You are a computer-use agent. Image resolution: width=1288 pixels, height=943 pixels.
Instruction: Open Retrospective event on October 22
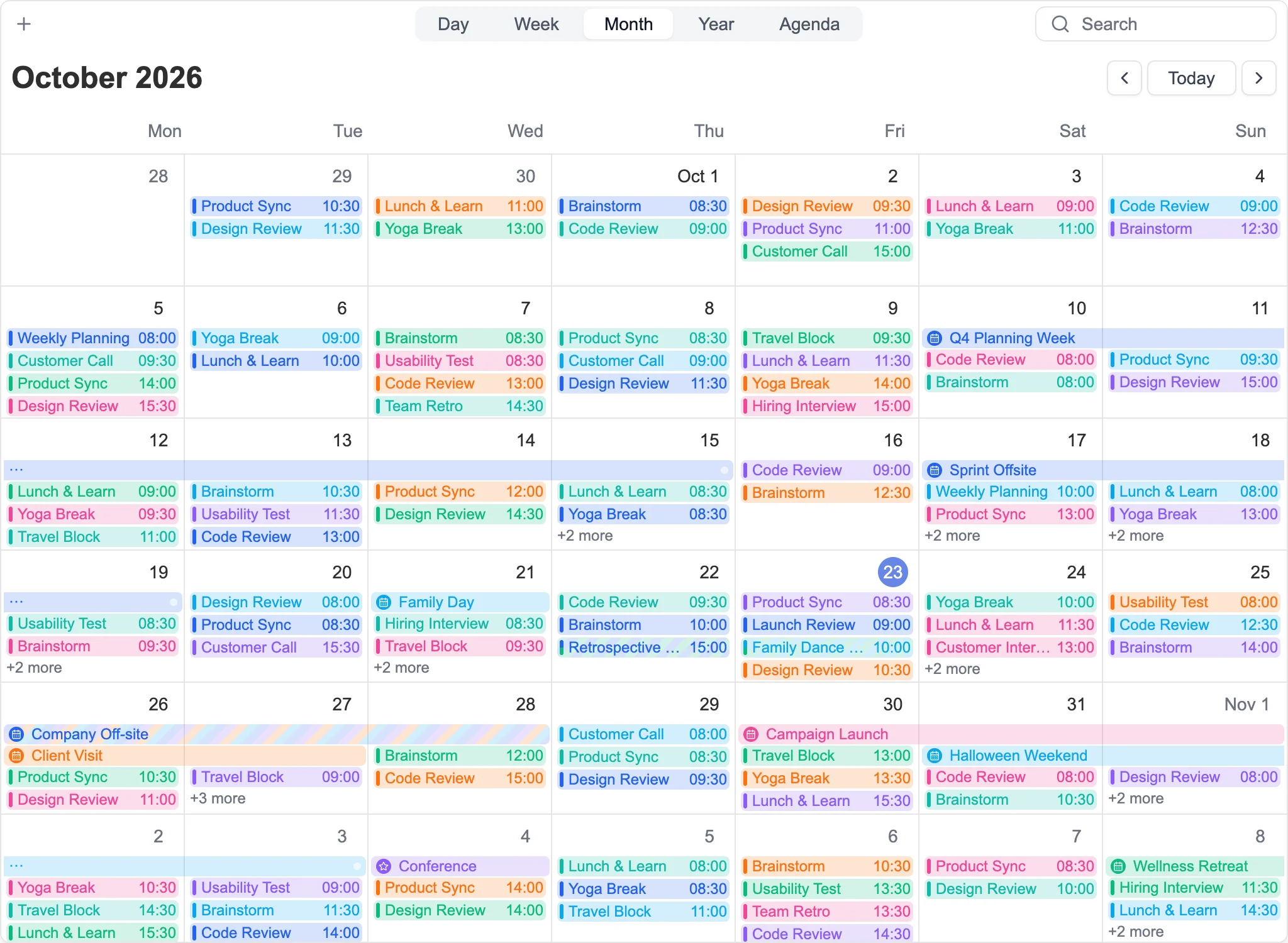643,648
